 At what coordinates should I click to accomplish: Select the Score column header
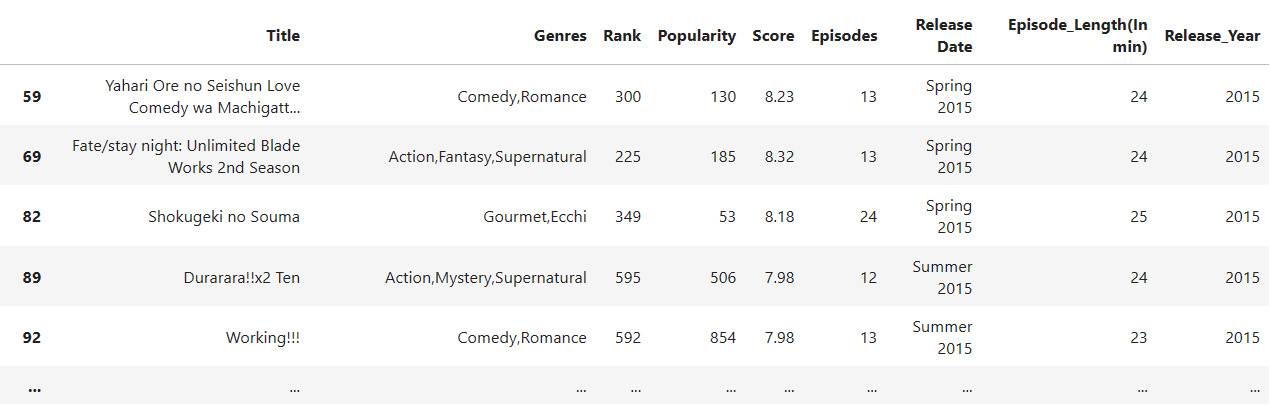pos(773,36)
